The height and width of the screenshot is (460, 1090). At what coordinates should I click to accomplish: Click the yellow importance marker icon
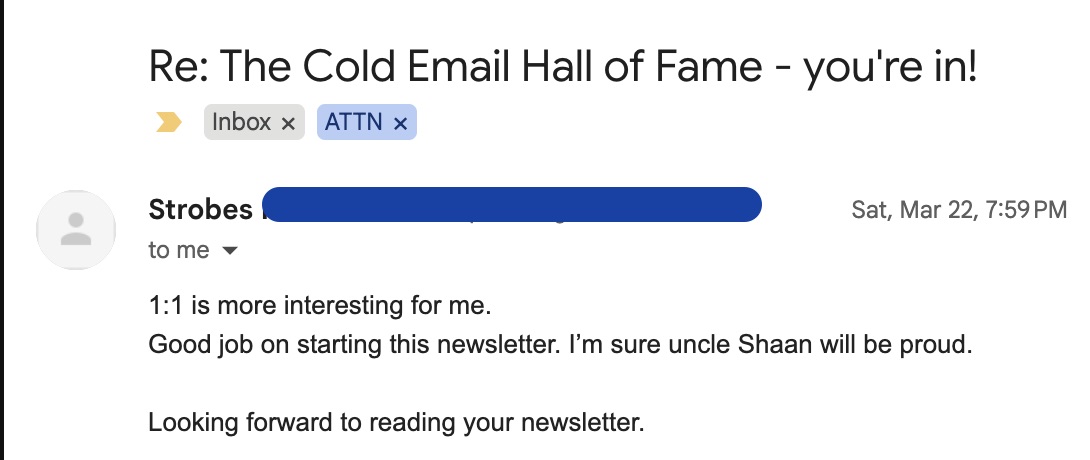[x=169, y=123]
